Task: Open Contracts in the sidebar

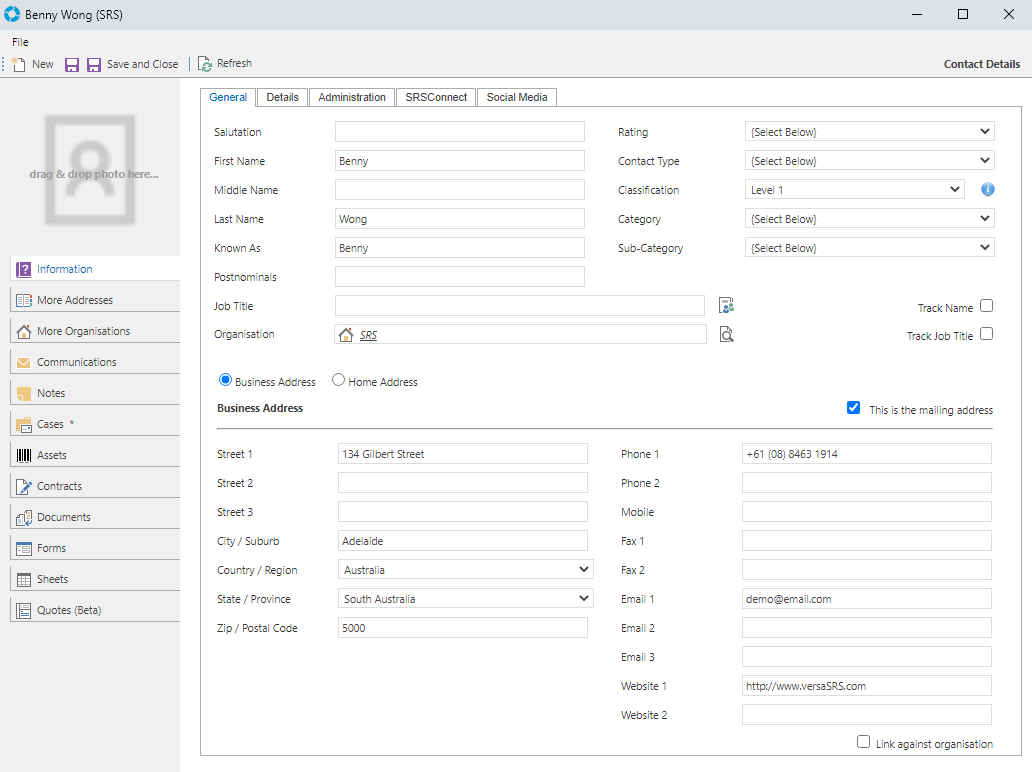Action: [x=95, y=486]
